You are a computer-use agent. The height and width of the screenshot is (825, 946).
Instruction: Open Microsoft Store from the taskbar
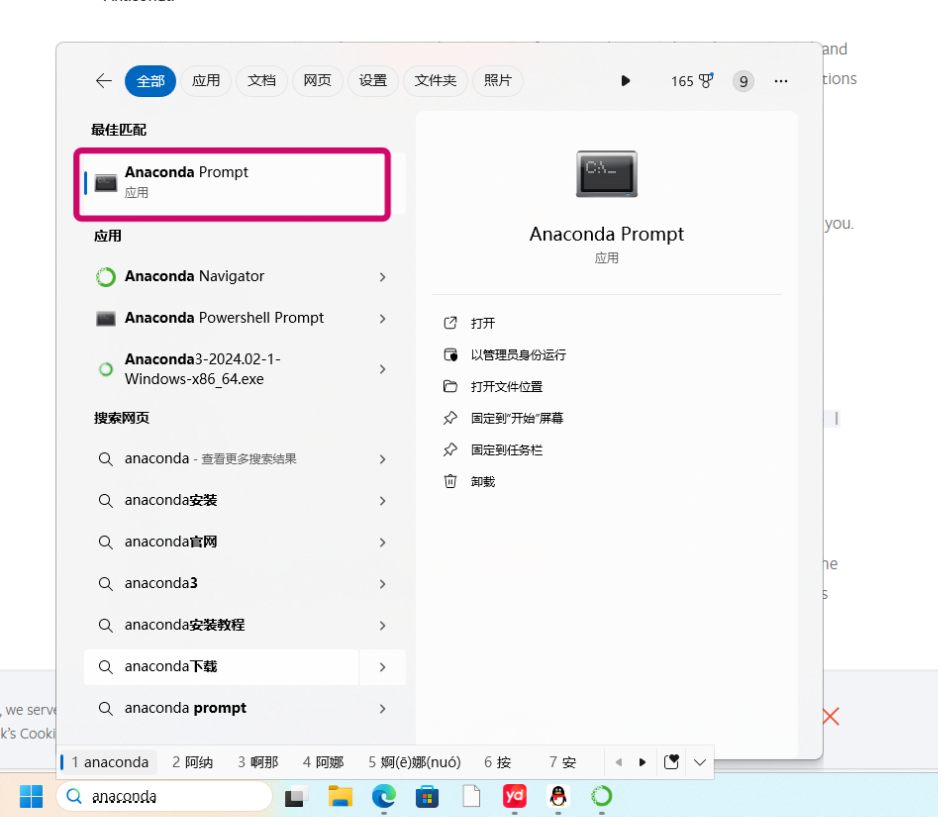427,796
